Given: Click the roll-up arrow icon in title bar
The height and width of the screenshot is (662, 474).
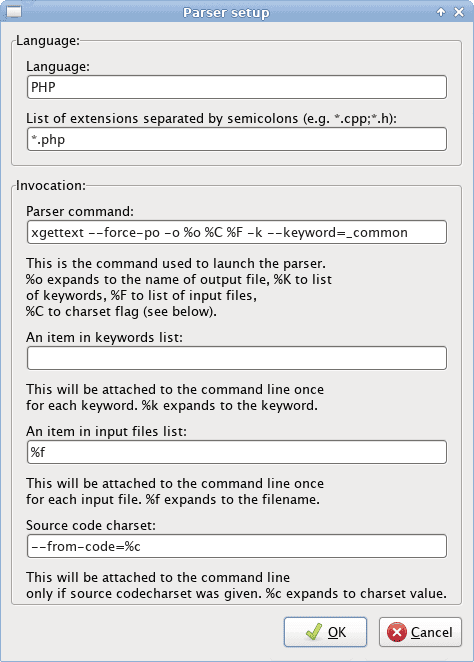Looking at the screenshot, I should click(x=441, y=12).
